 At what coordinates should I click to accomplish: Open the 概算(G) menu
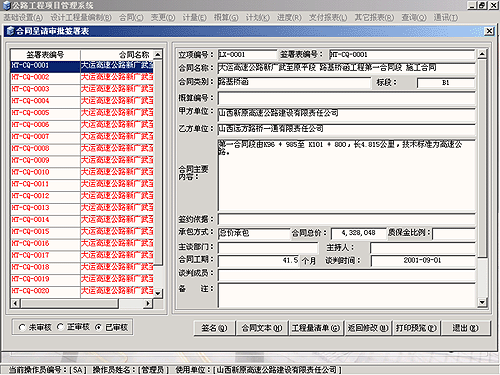tap(226, 17)
